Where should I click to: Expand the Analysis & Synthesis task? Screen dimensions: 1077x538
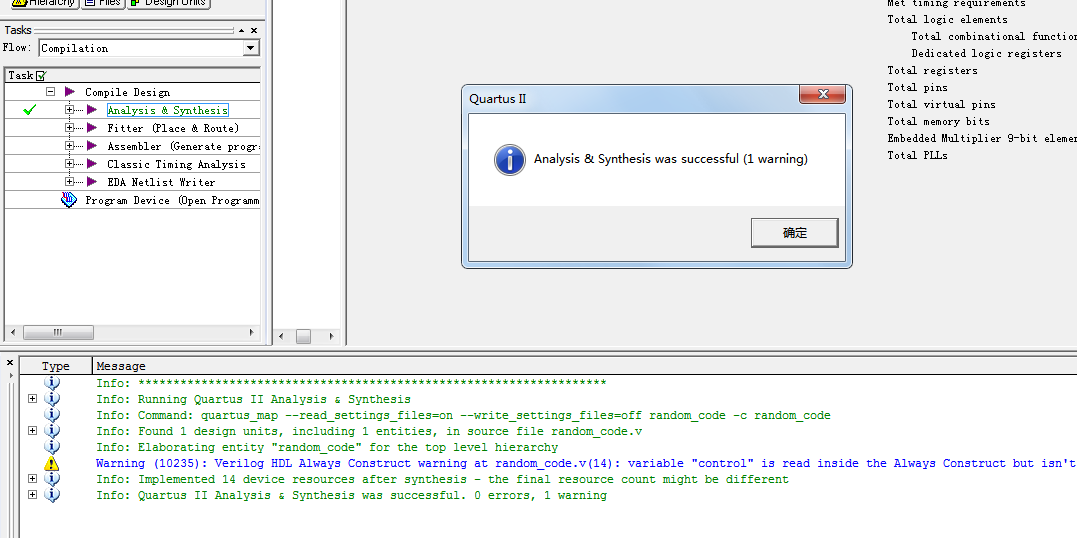(69, 109)
